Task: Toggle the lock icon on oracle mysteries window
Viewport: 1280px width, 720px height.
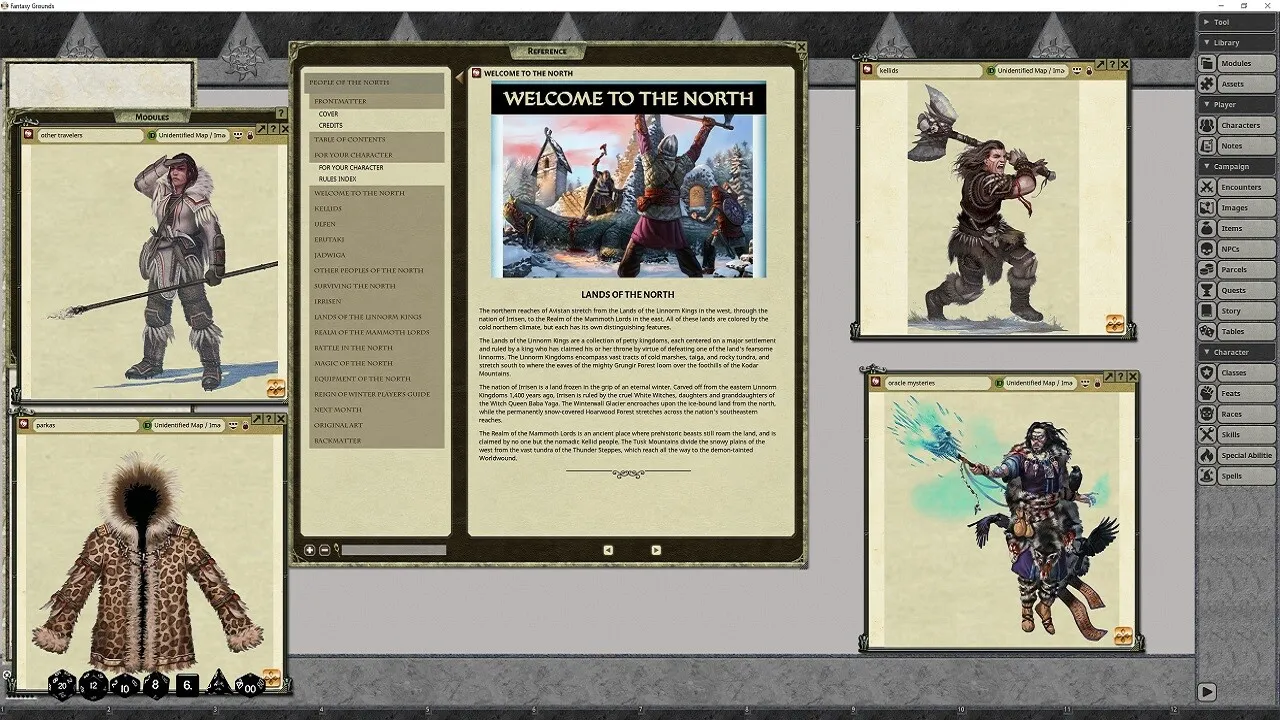Action: coord(1096,383)
